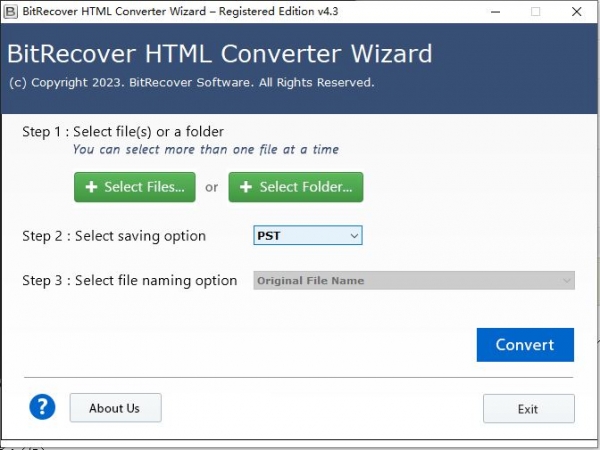600x450 pixels.
Task: Minimize the HTML Converter Wizard window
Action: click(496, 12)
